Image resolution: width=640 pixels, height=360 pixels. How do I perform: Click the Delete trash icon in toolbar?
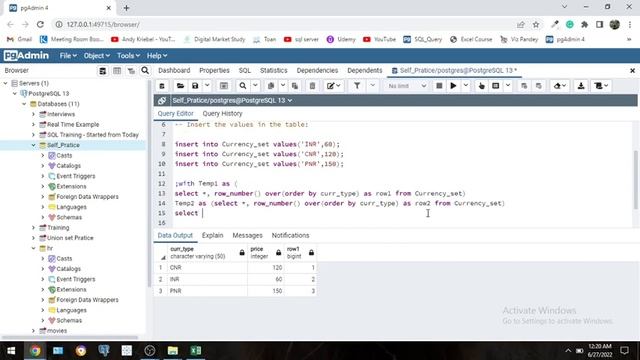pyautogui.click(x=312, y=86)
